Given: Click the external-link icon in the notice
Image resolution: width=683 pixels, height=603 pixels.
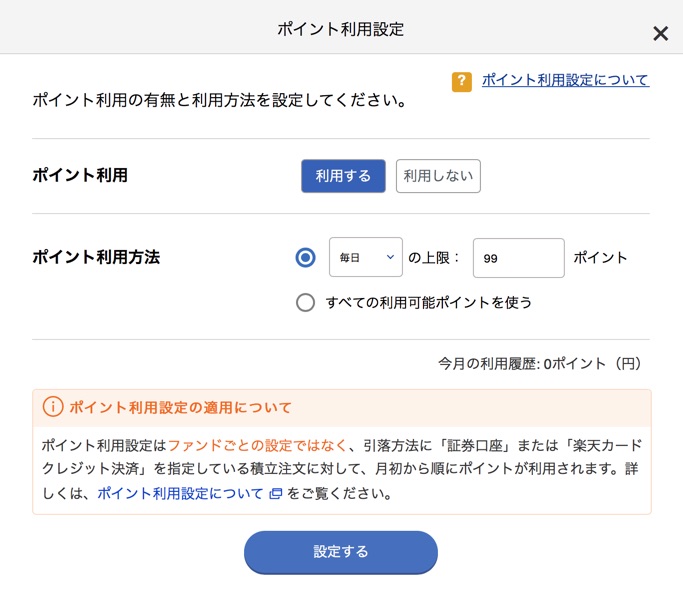Looking at the screenshot, I should coord(275,494).
